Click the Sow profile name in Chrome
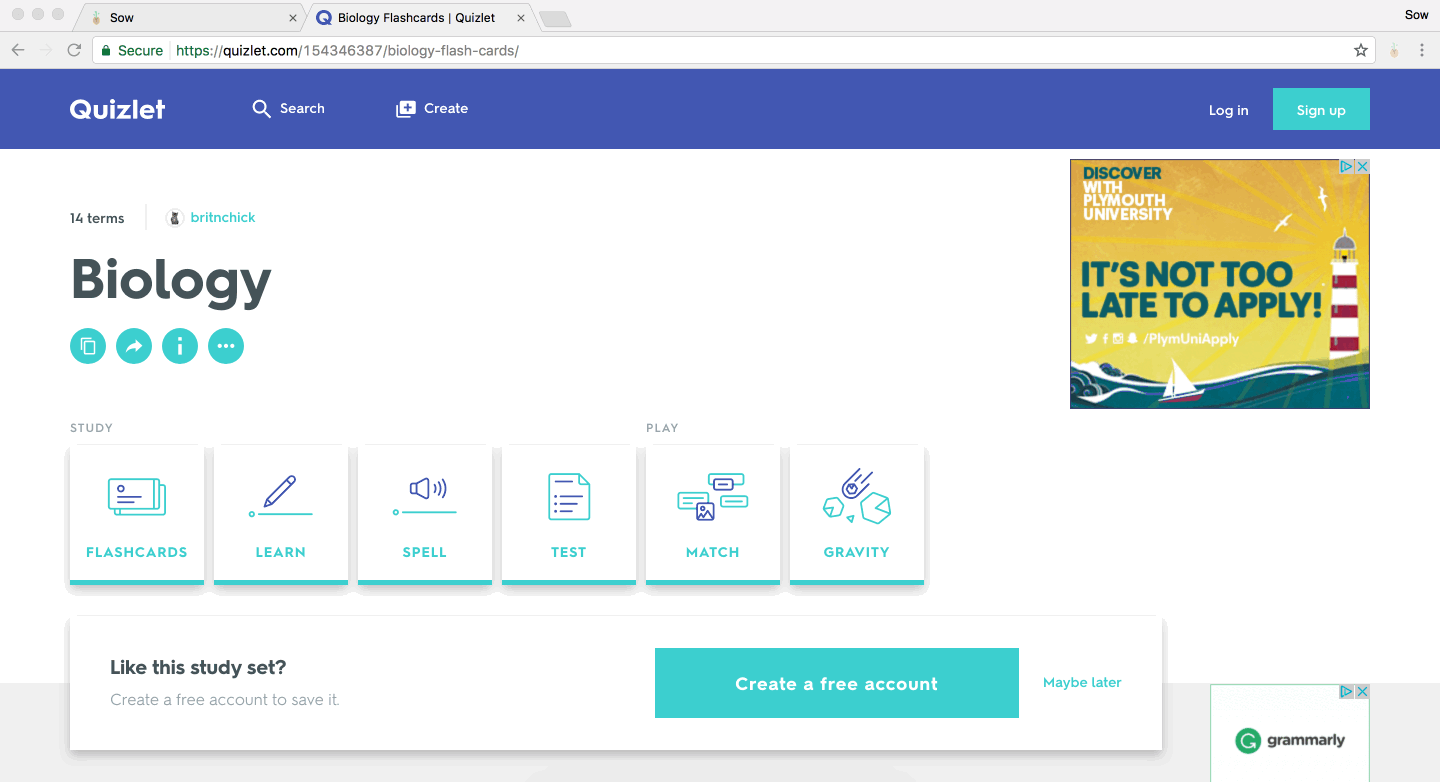Screen dimensions: 1440x782 (1417, 15)
